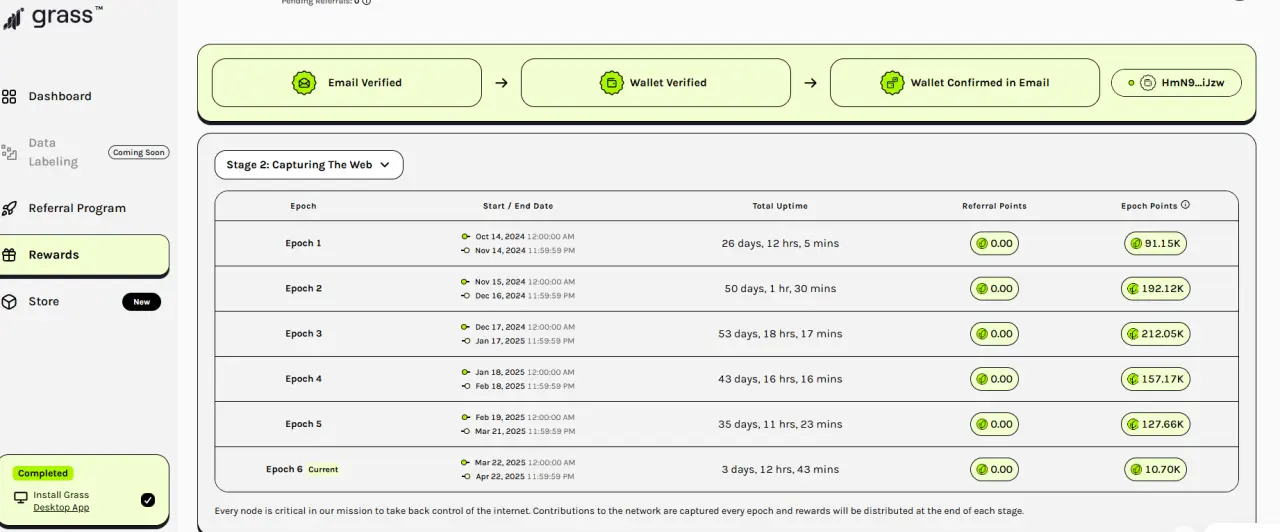Click the Epoch column header
Image resolution: width=1280 pixels, height=532 pixels.
[x=303, y=206]
